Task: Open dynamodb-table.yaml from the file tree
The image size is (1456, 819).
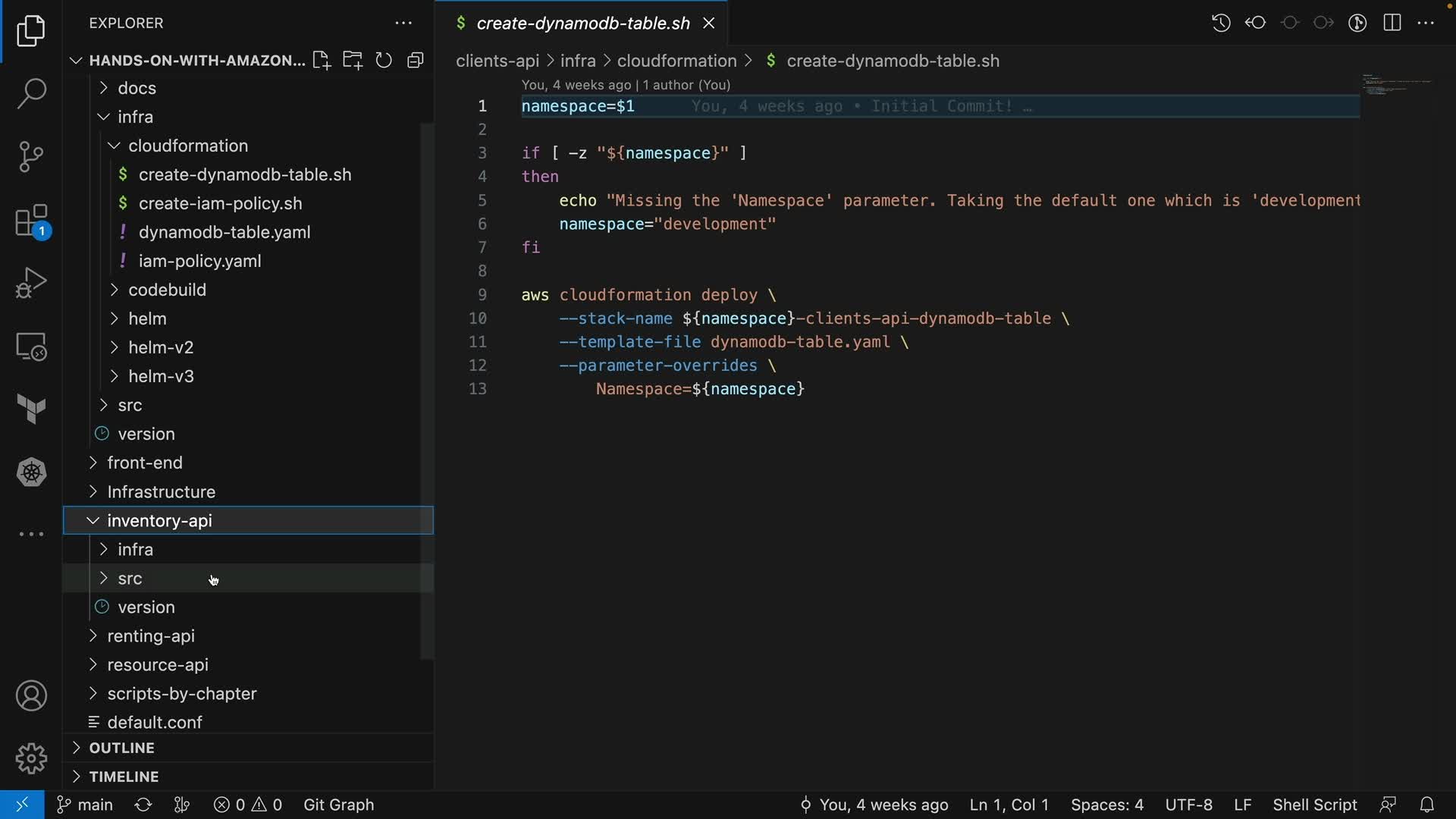Action: point(224,232)
